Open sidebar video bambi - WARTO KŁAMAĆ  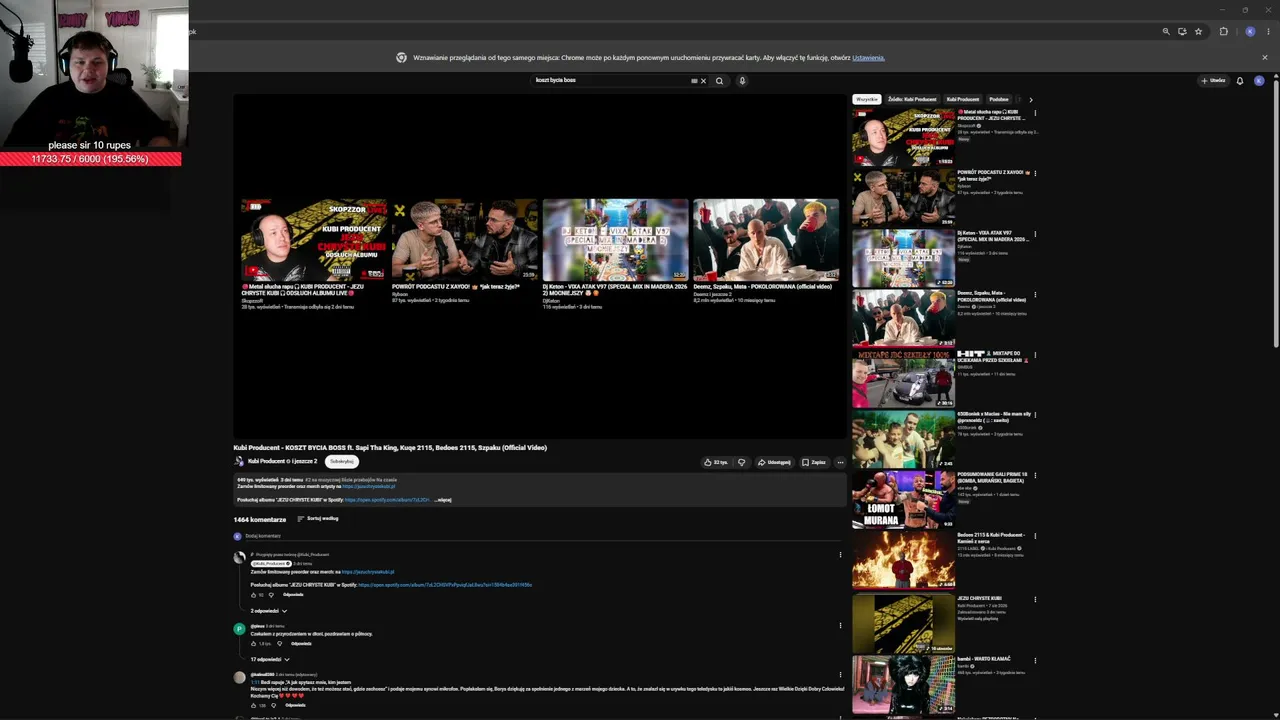pyautogui.click(x=903, y=684)
